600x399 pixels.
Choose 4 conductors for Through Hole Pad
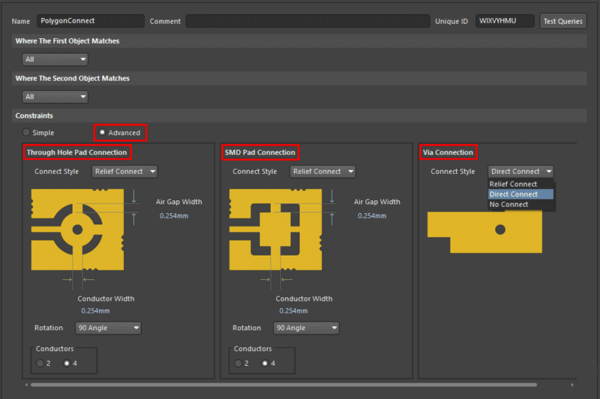point(67,363)
